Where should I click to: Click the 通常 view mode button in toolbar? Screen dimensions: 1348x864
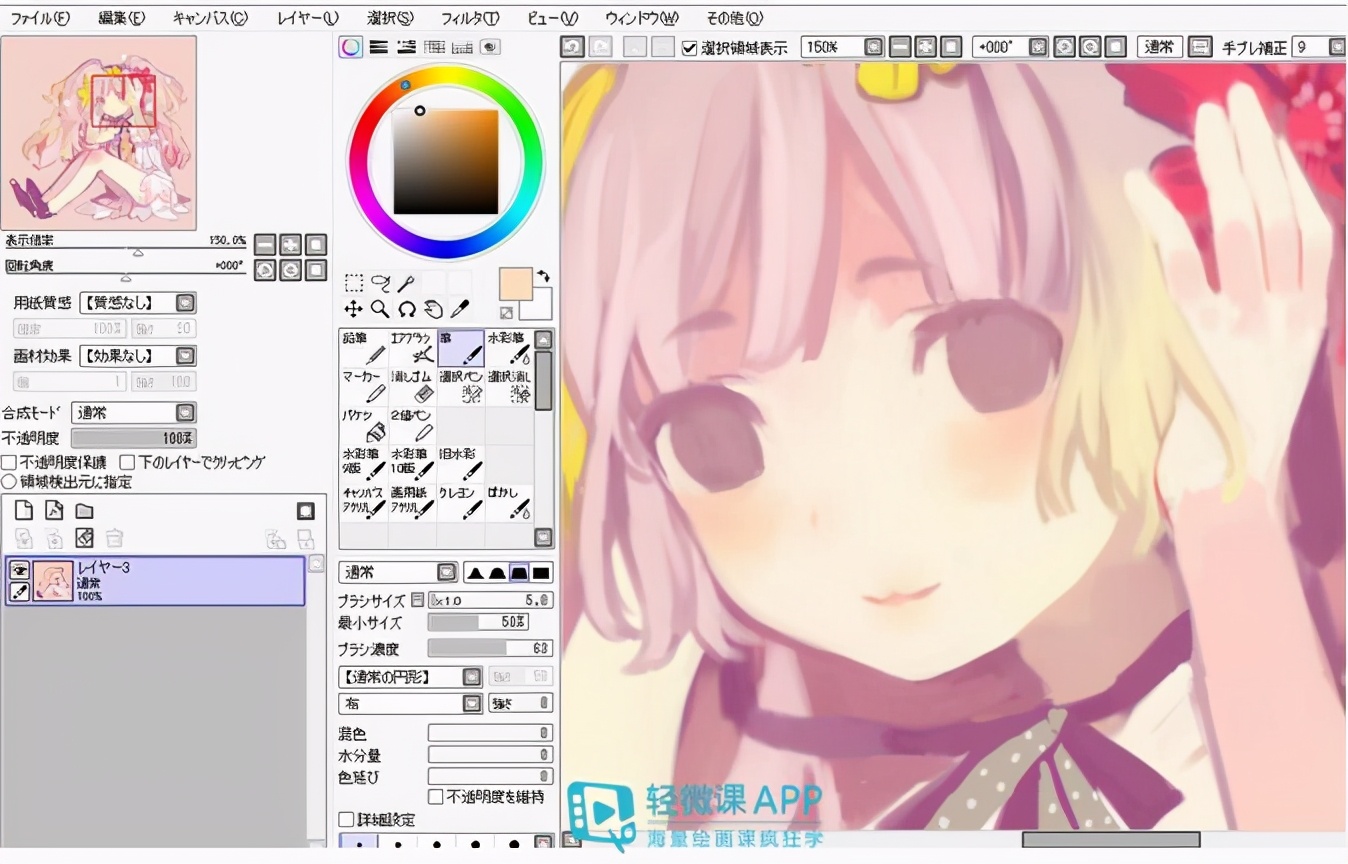point(1160,47)
